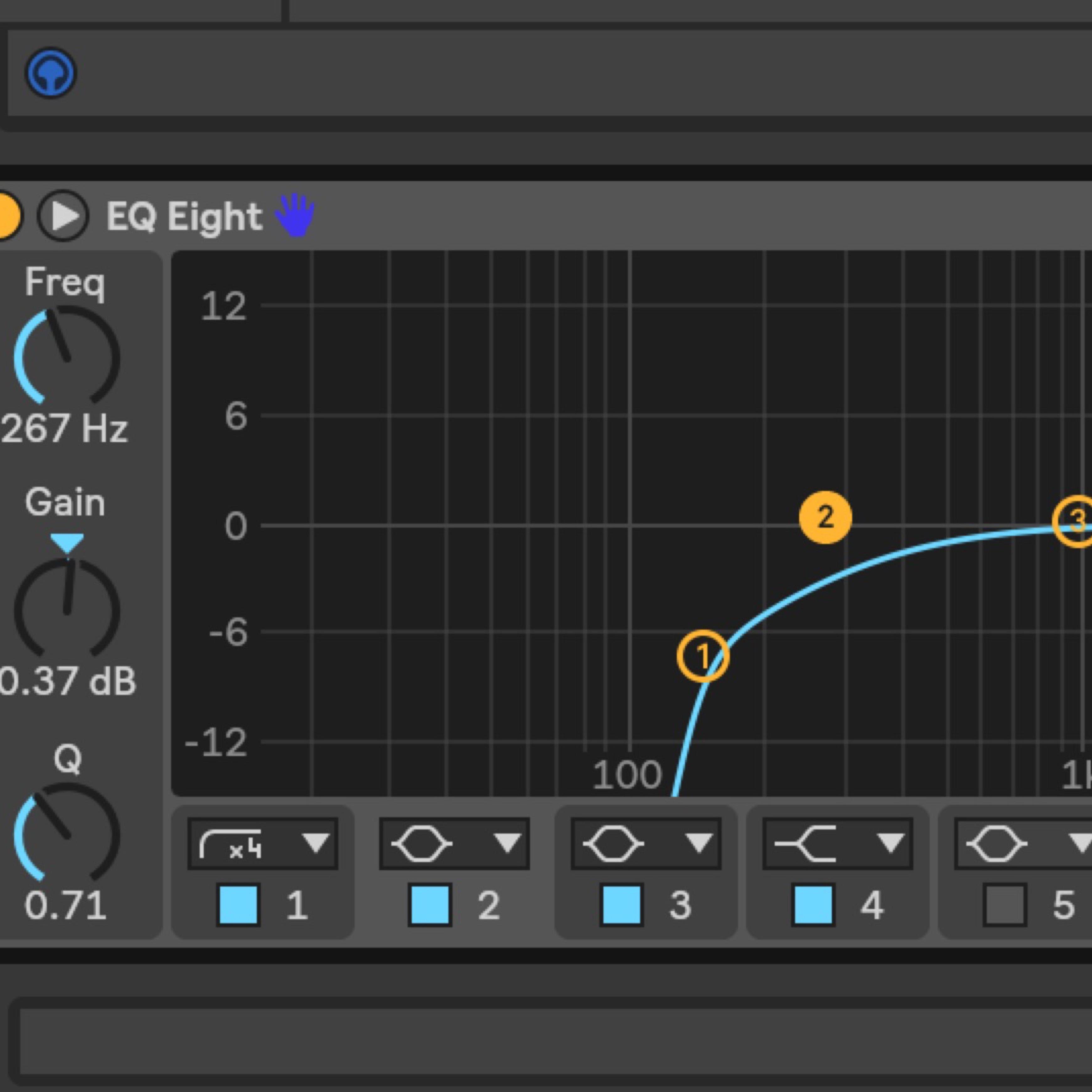Toggle band 2 activator square
The width and height of the screenshot is (1092, 1092).
(430, 905)
